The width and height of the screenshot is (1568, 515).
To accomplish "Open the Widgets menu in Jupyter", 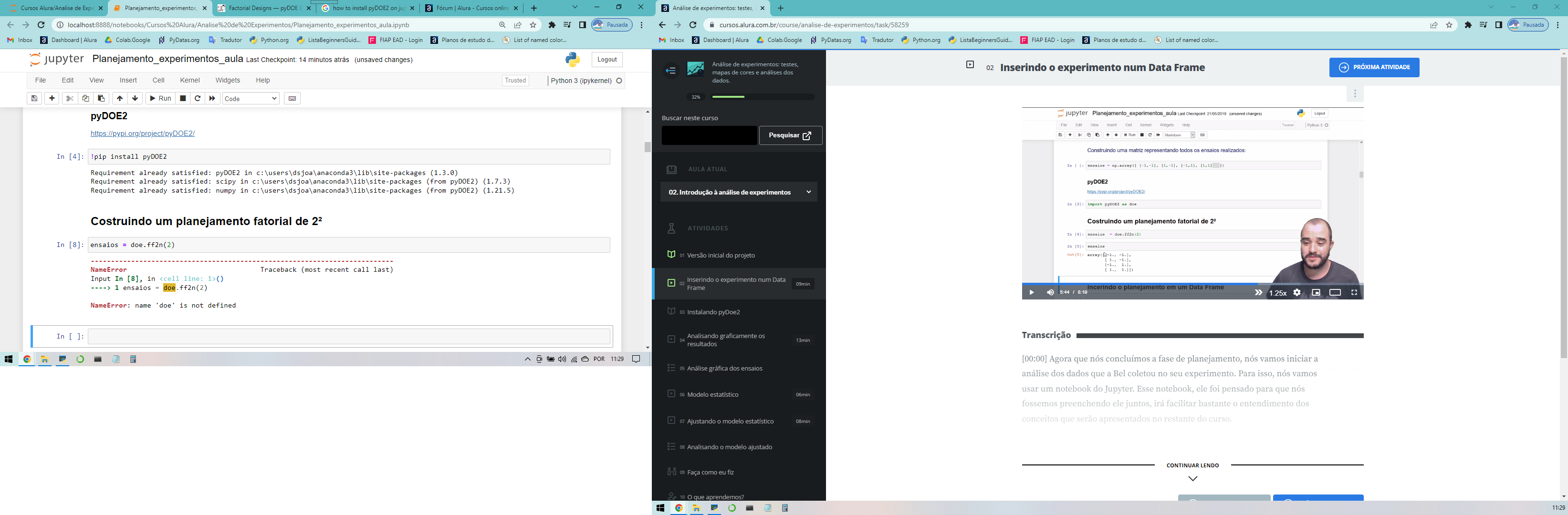I will [x=228, y=80].
